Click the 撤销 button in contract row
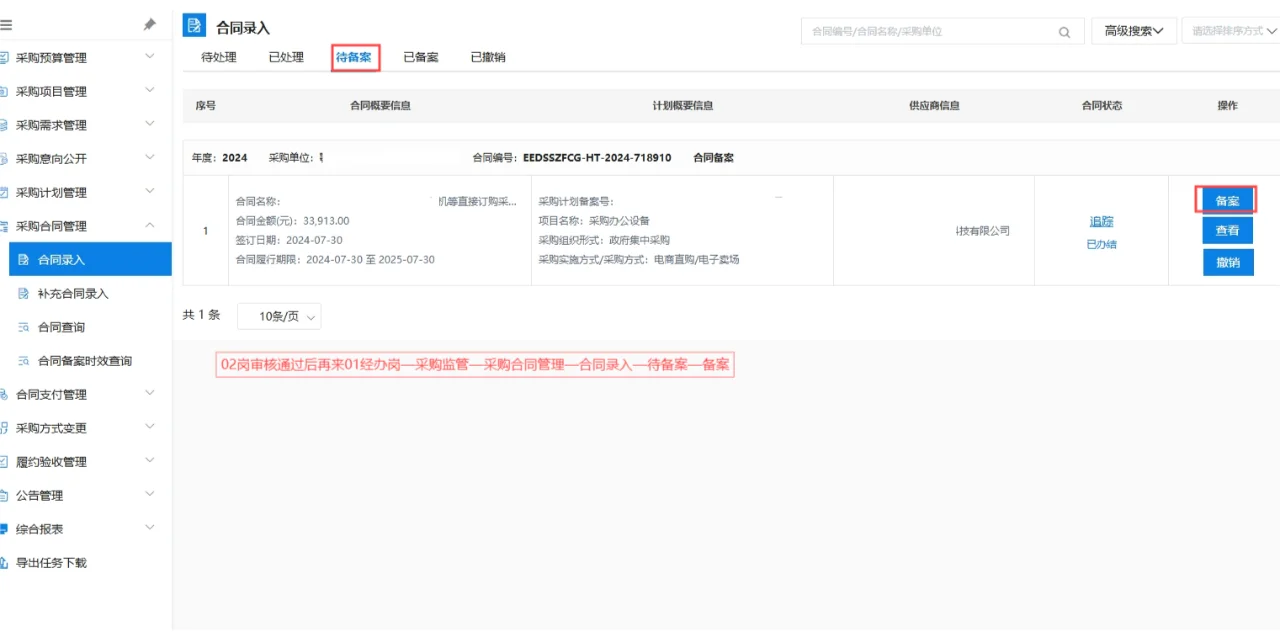 pyautogui.click(x=1227, y=262)
